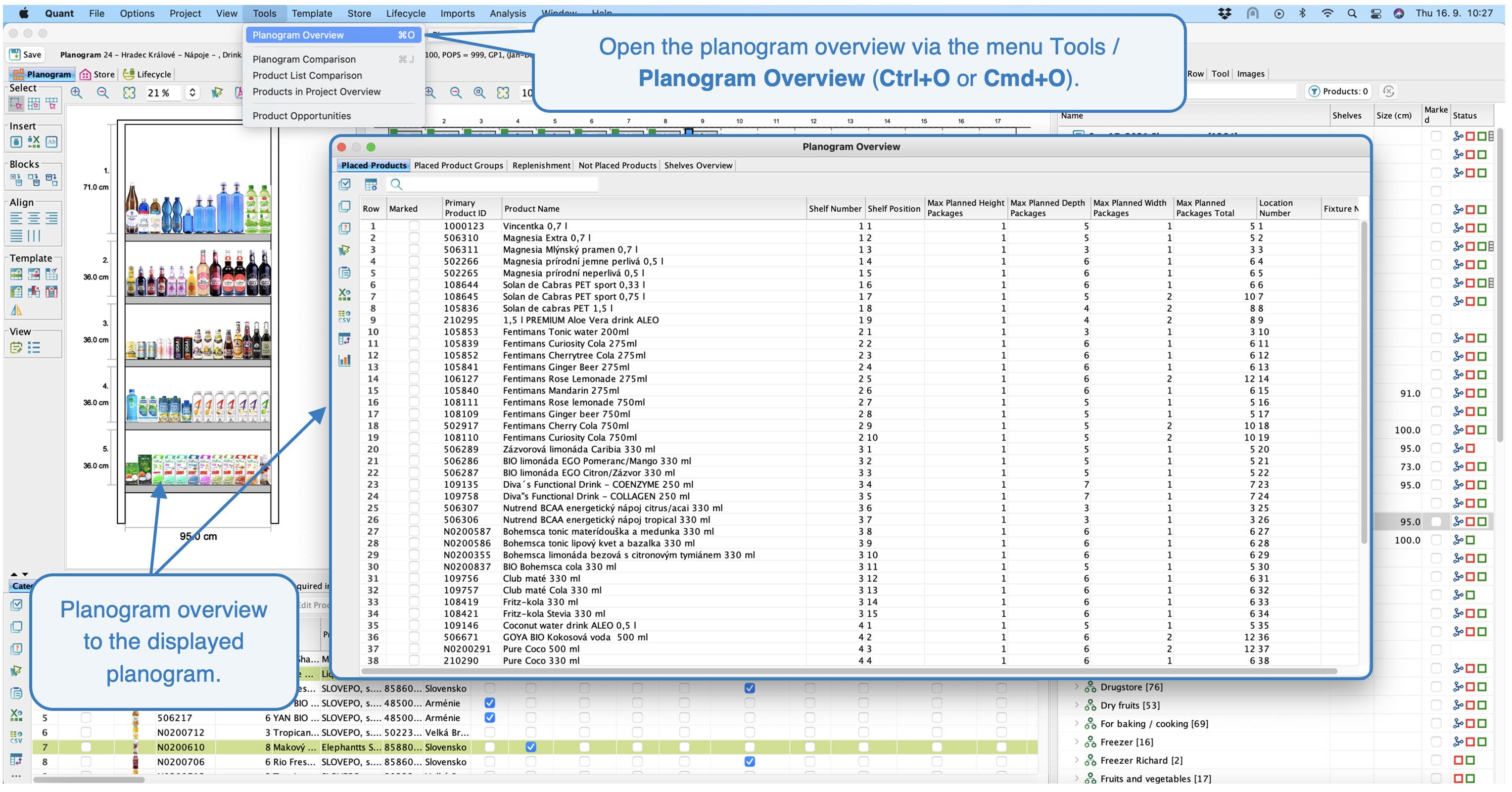Image resolution: width=1512 pixels, height=792 pixels.
Task: Mark the Fentimans Tonic water 200ml checkbox
Action: click(415, 331)
